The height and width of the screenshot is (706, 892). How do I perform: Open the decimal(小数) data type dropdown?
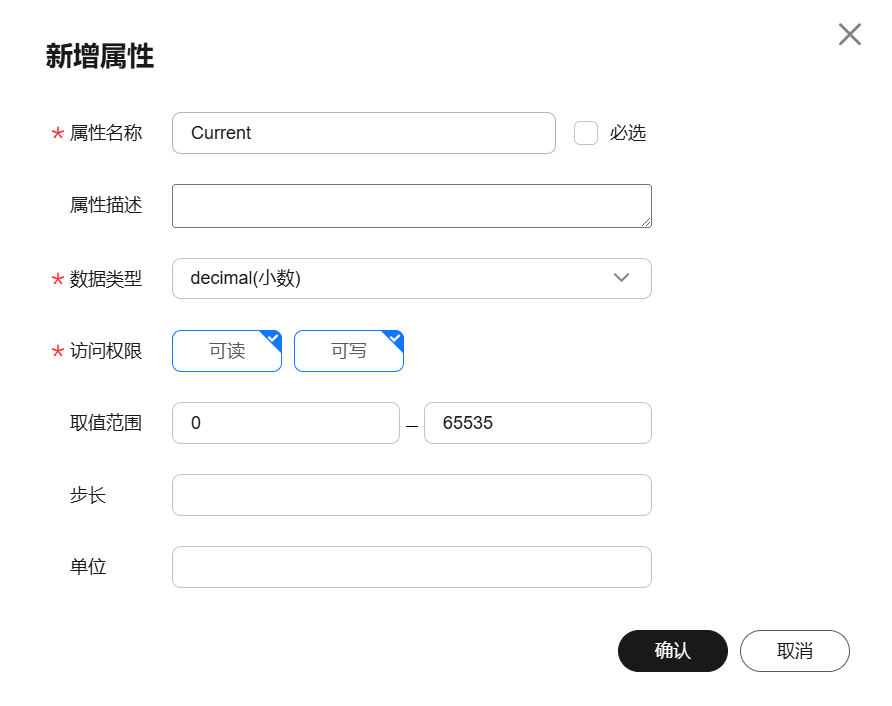(412, 278)
